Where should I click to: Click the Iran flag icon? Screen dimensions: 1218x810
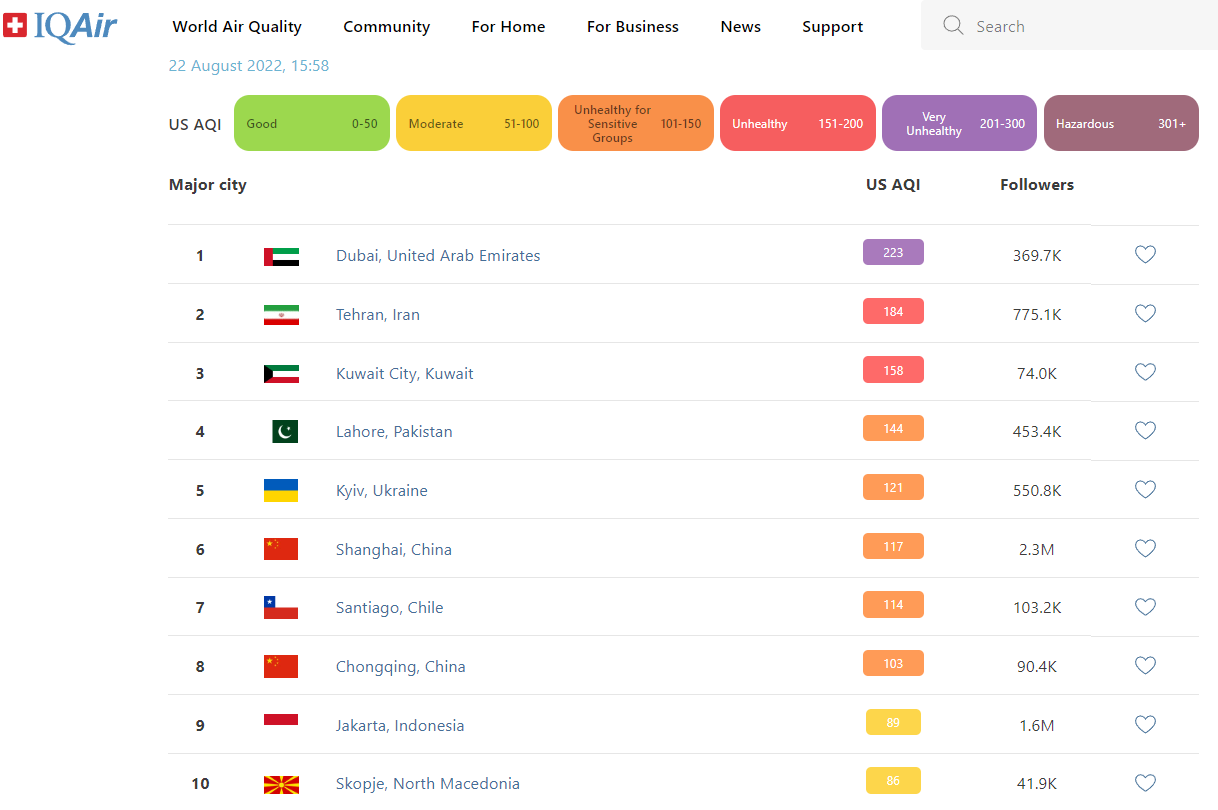pyautogui.click(x=281, y=315)
